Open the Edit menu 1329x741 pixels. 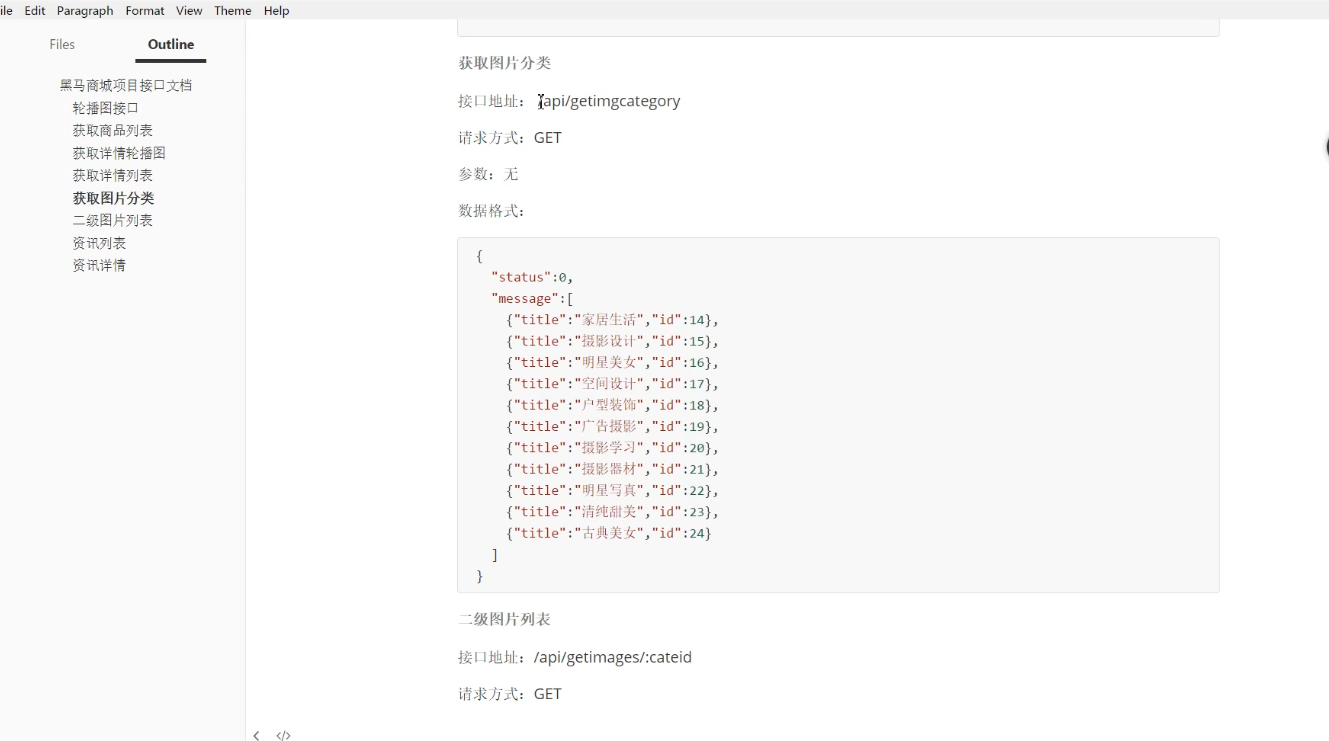tap(35, 11)
